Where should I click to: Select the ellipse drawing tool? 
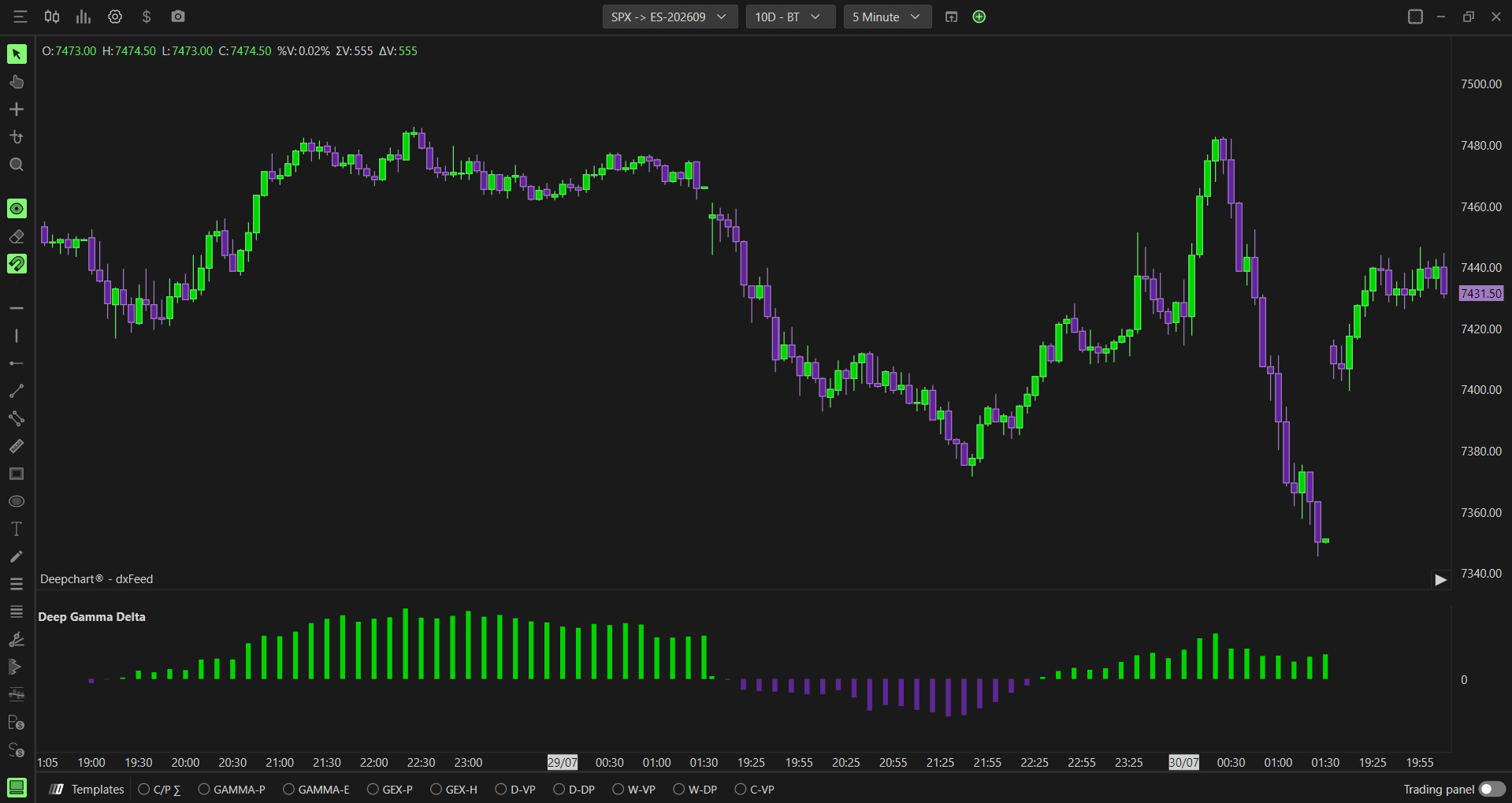[x=17, y=501]
